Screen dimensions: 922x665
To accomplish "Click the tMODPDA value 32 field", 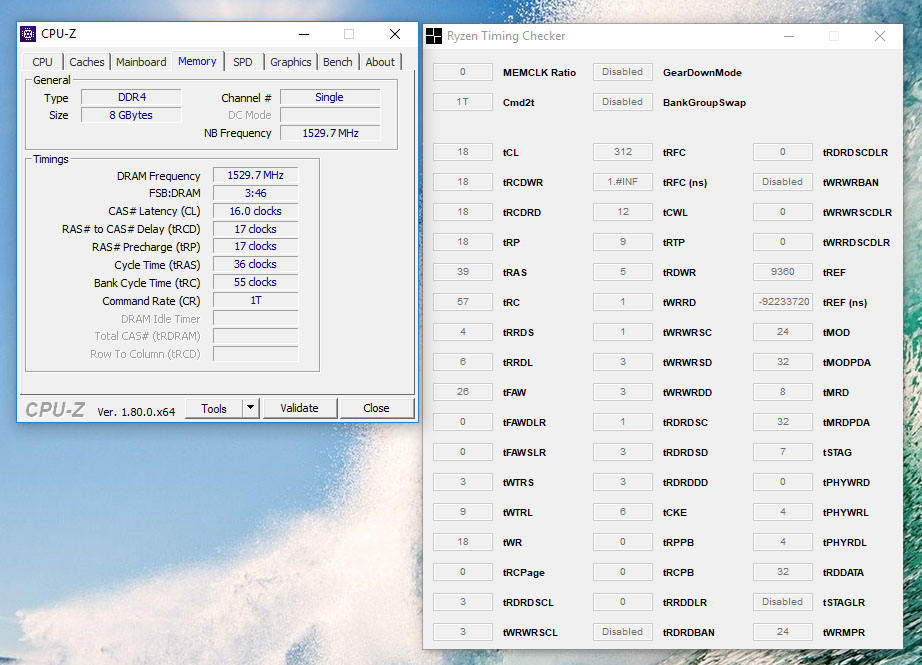I will (x=783, y=362).
